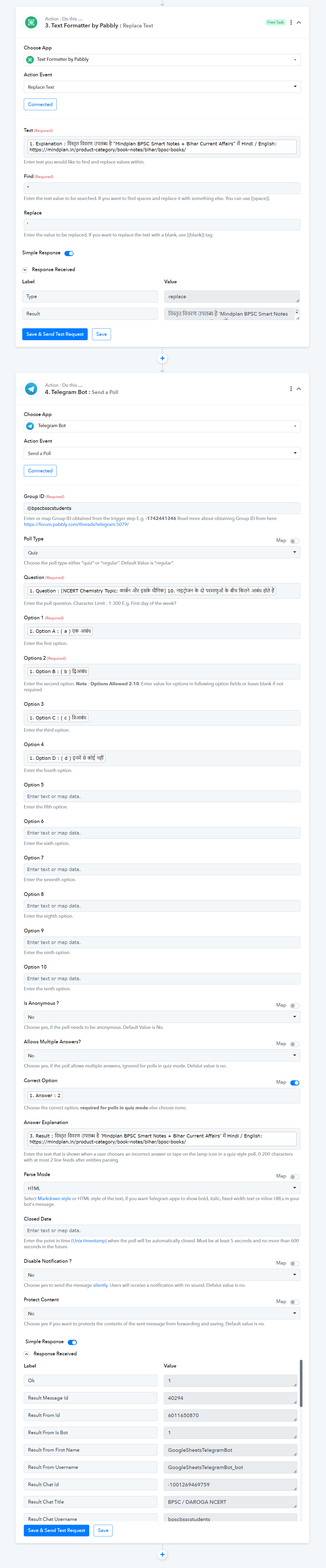
Task: Click the response list scrollbar
Action: [301, 1384]
